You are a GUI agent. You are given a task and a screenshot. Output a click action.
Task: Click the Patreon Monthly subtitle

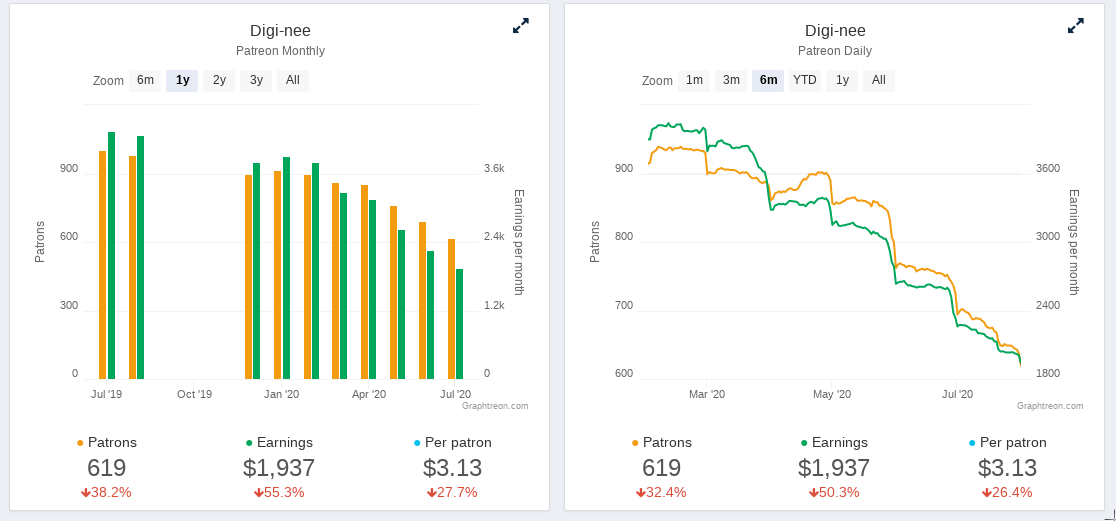click(280, 51)
